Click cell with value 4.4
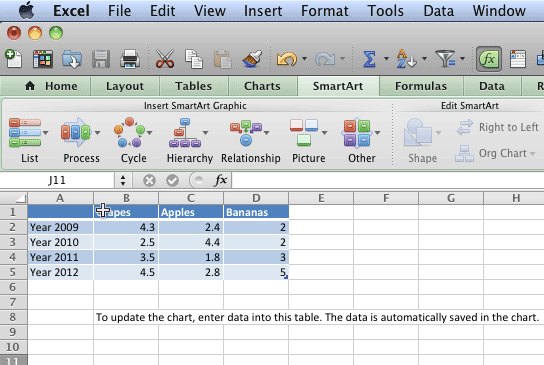The height and width of the screenshot is (365, 544). [x=191, y=242]
